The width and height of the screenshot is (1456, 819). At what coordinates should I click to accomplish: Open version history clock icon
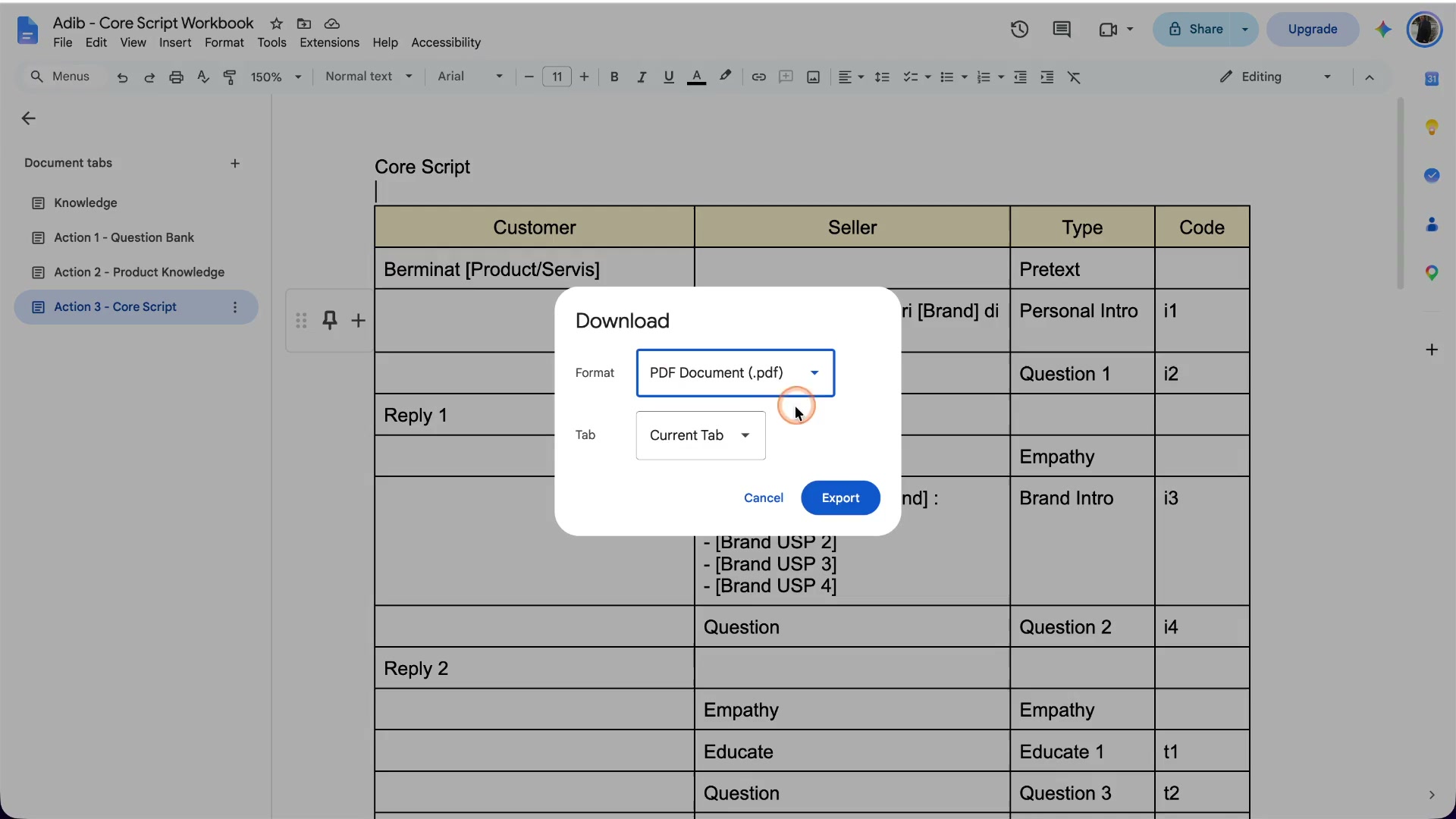(x=1019, y=30)
